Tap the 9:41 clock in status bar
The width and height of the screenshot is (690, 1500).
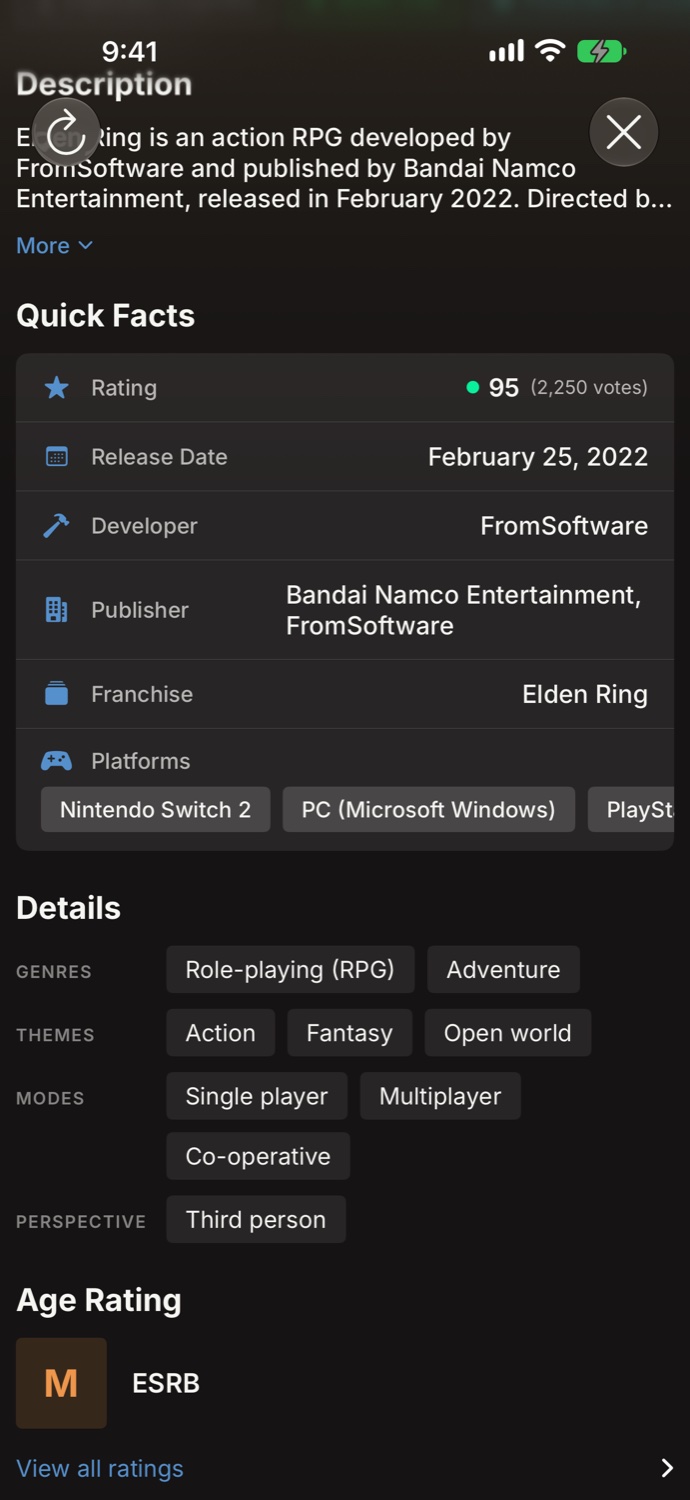click(x=130, y=51)
